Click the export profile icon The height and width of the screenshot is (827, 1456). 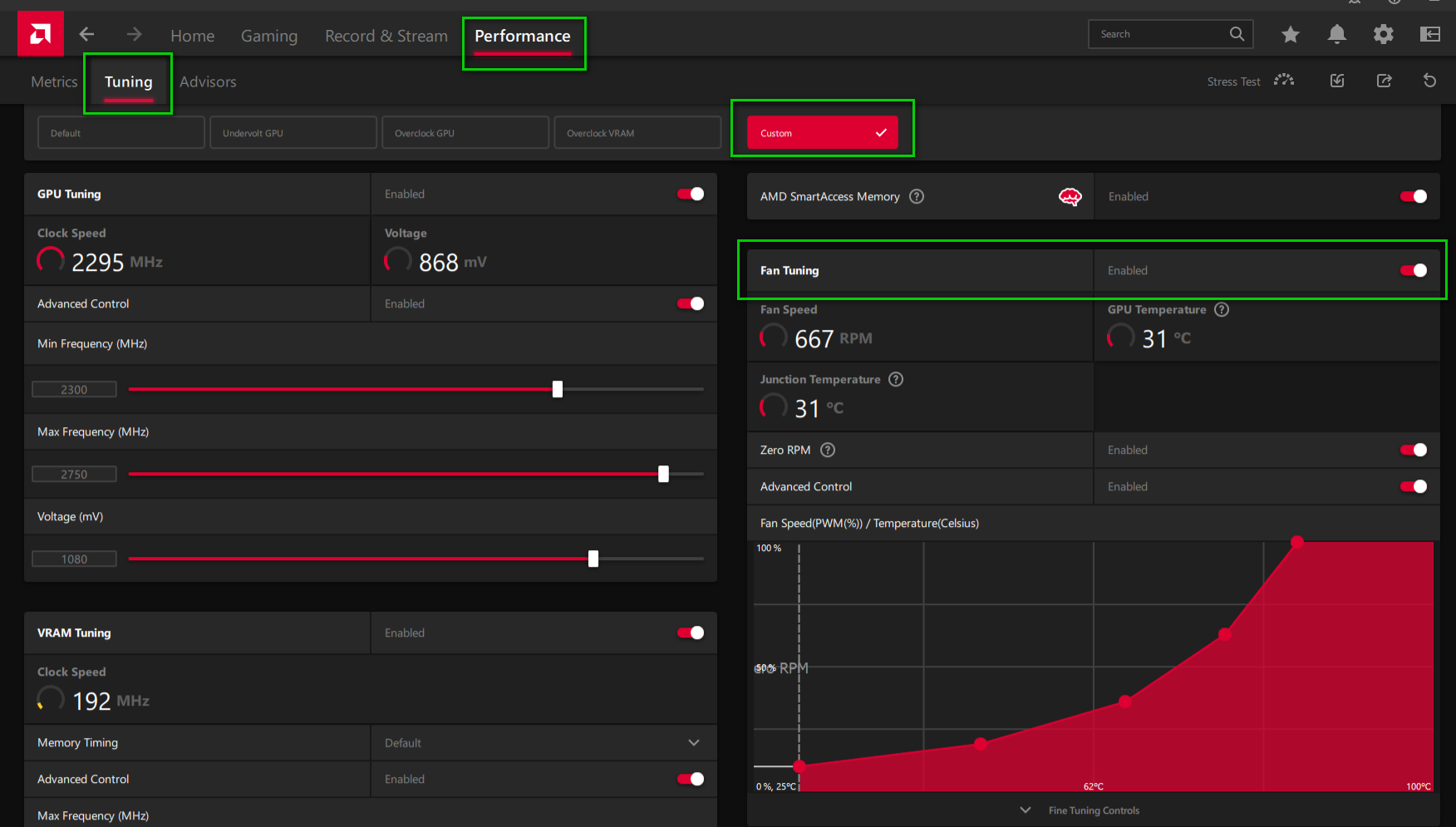[1384, 81]
